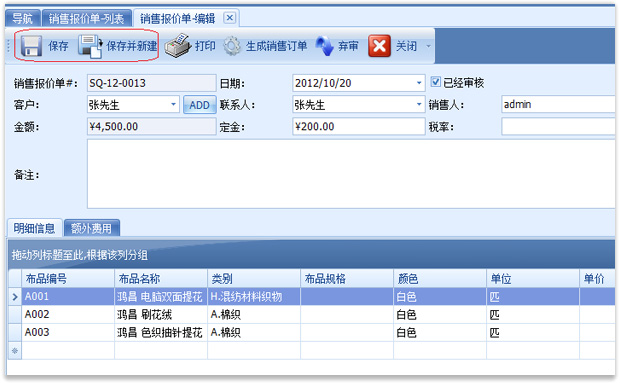The image size is (620, 383).
Task: Click inside the 备注 text area
Action: tap(351, 174)
